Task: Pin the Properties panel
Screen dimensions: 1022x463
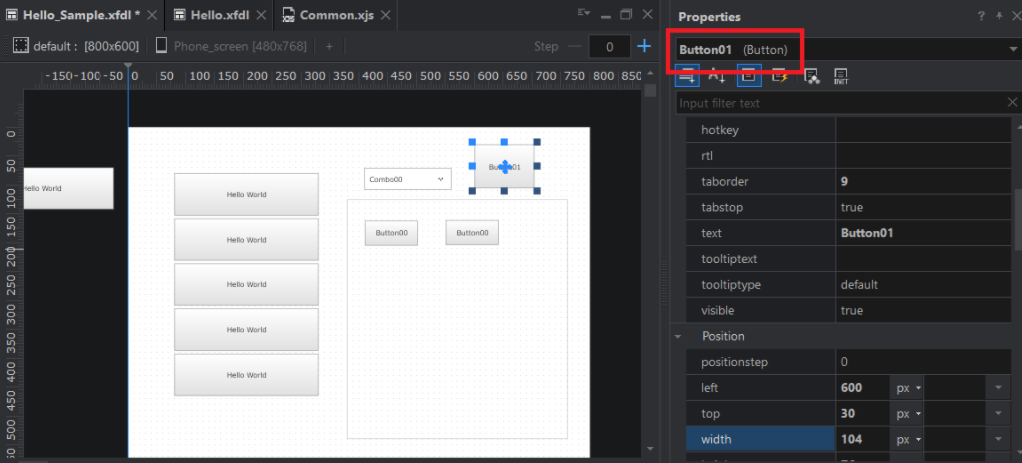Action: (x=999, y=16)
